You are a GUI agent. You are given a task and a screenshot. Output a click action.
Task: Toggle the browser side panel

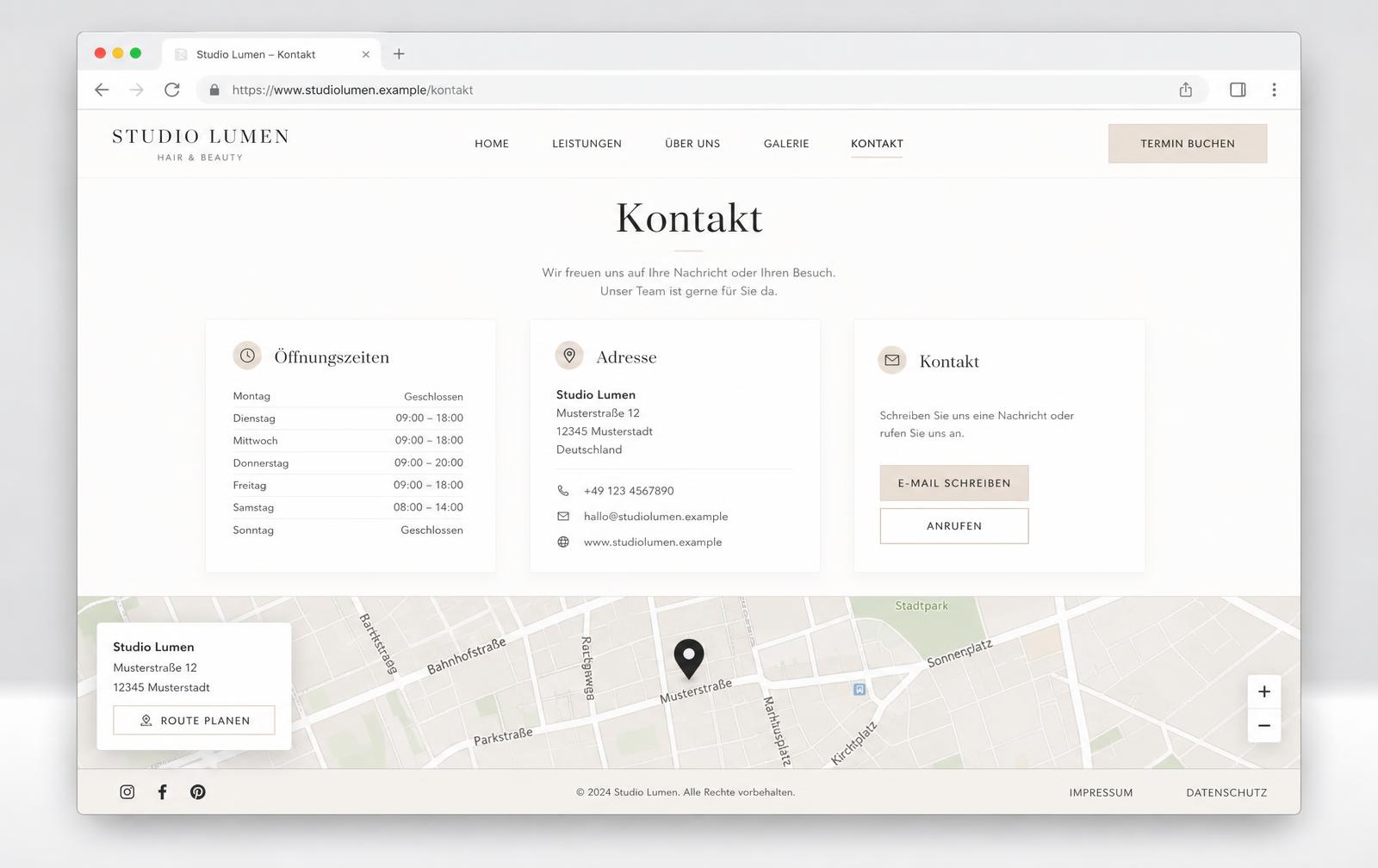point(1238,90)
